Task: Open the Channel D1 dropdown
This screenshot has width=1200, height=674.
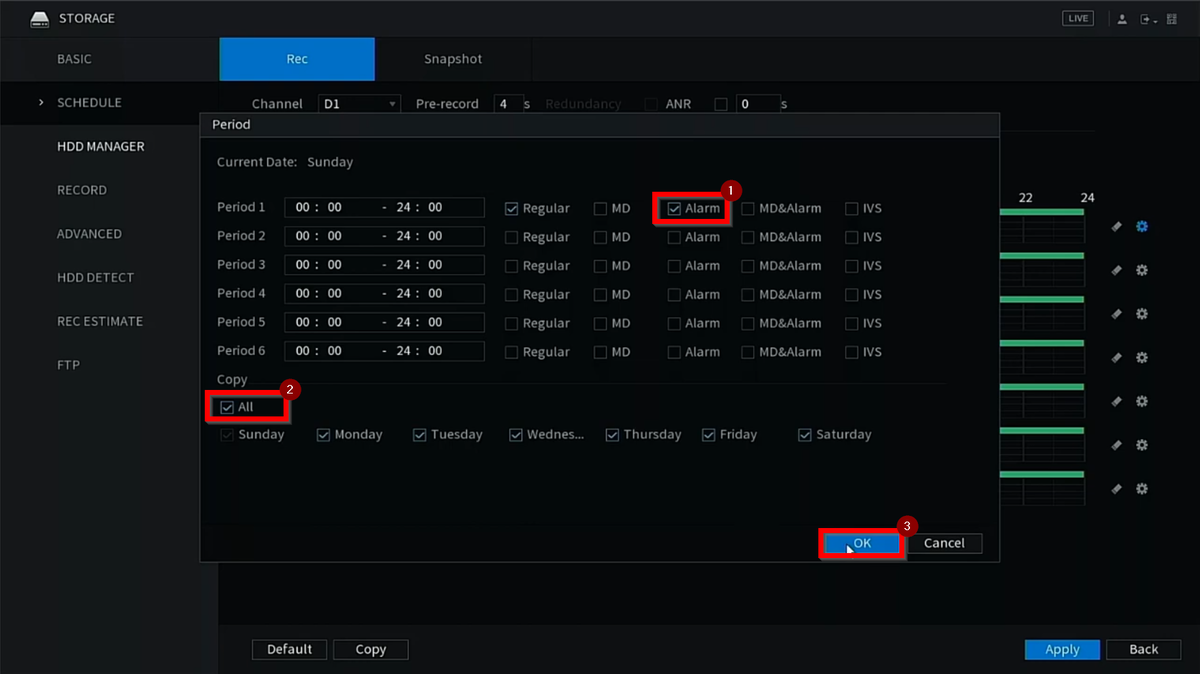Action: pyautogui.click(x=360, y=104)
